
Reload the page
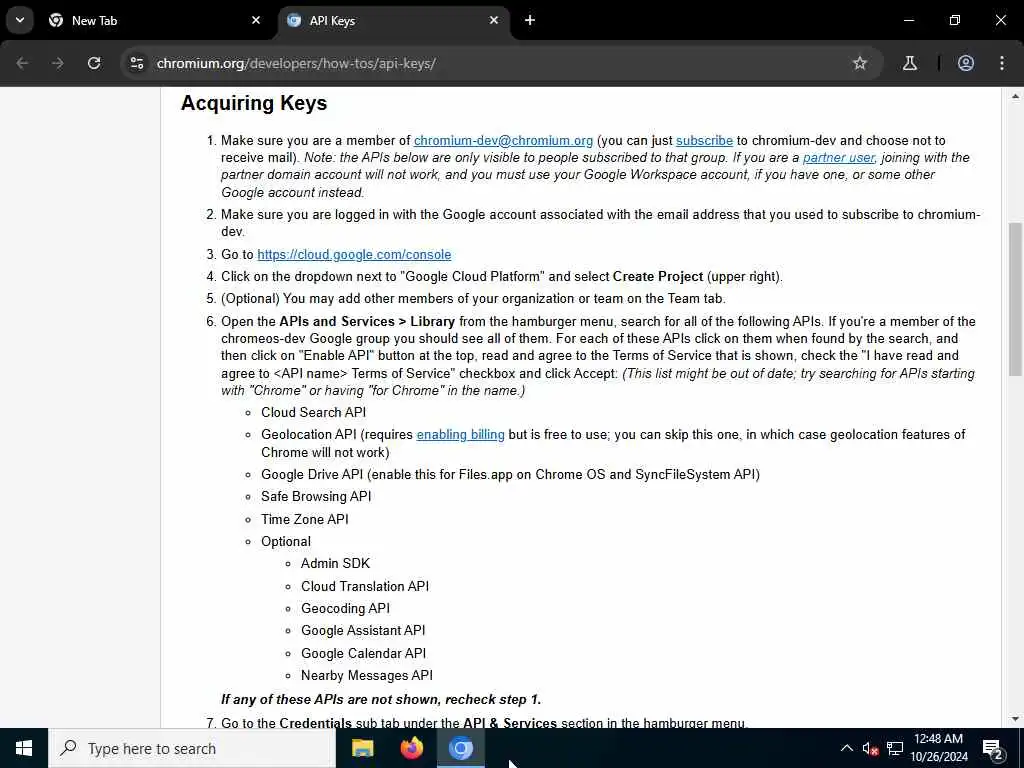[x=94, y=63]
